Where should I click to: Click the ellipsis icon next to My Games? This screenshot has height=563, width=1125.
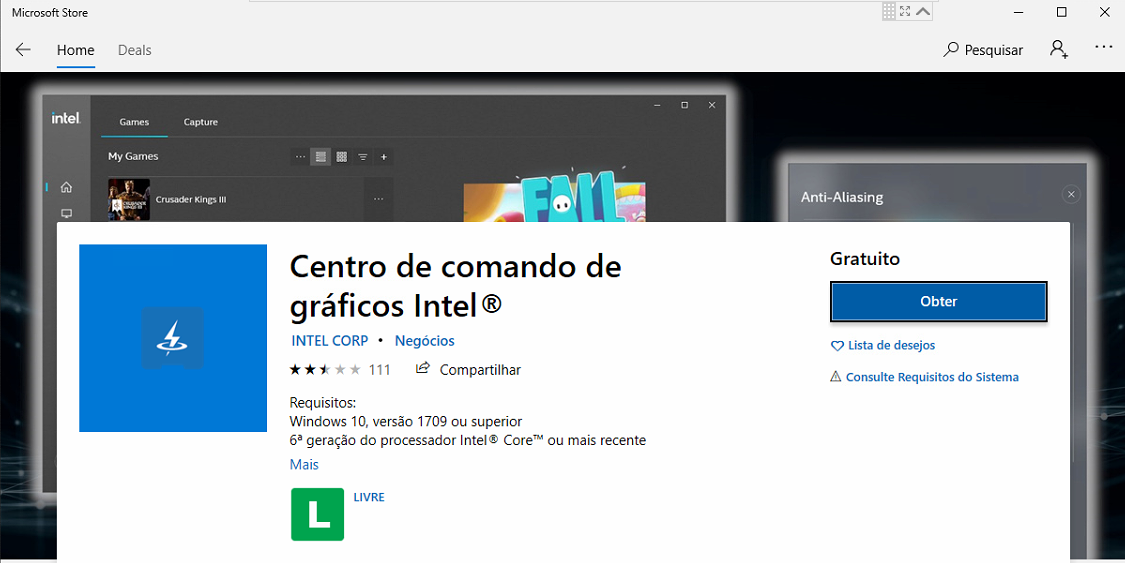[300, 156]
